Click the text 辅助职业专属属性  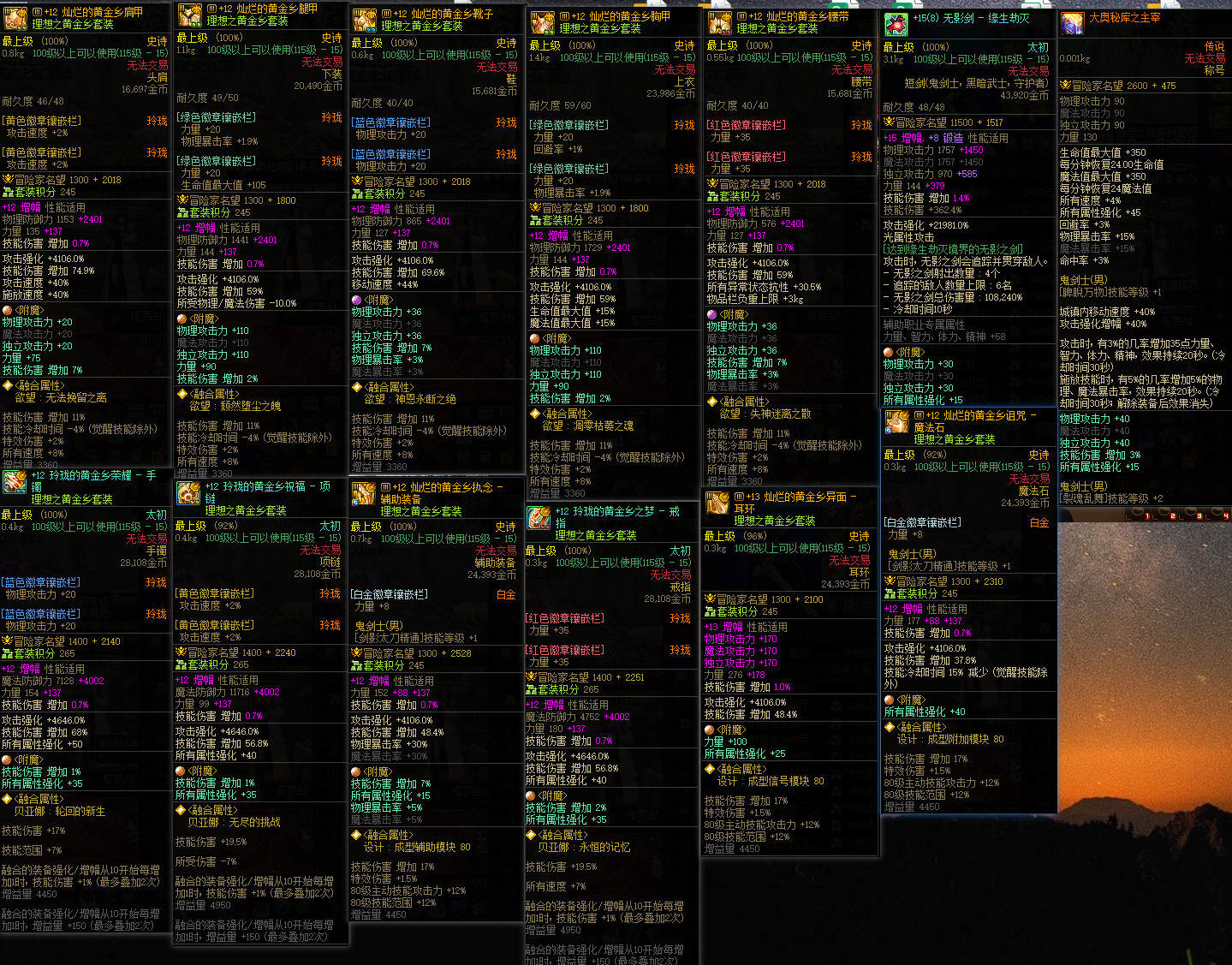click(x=924, y=325)
